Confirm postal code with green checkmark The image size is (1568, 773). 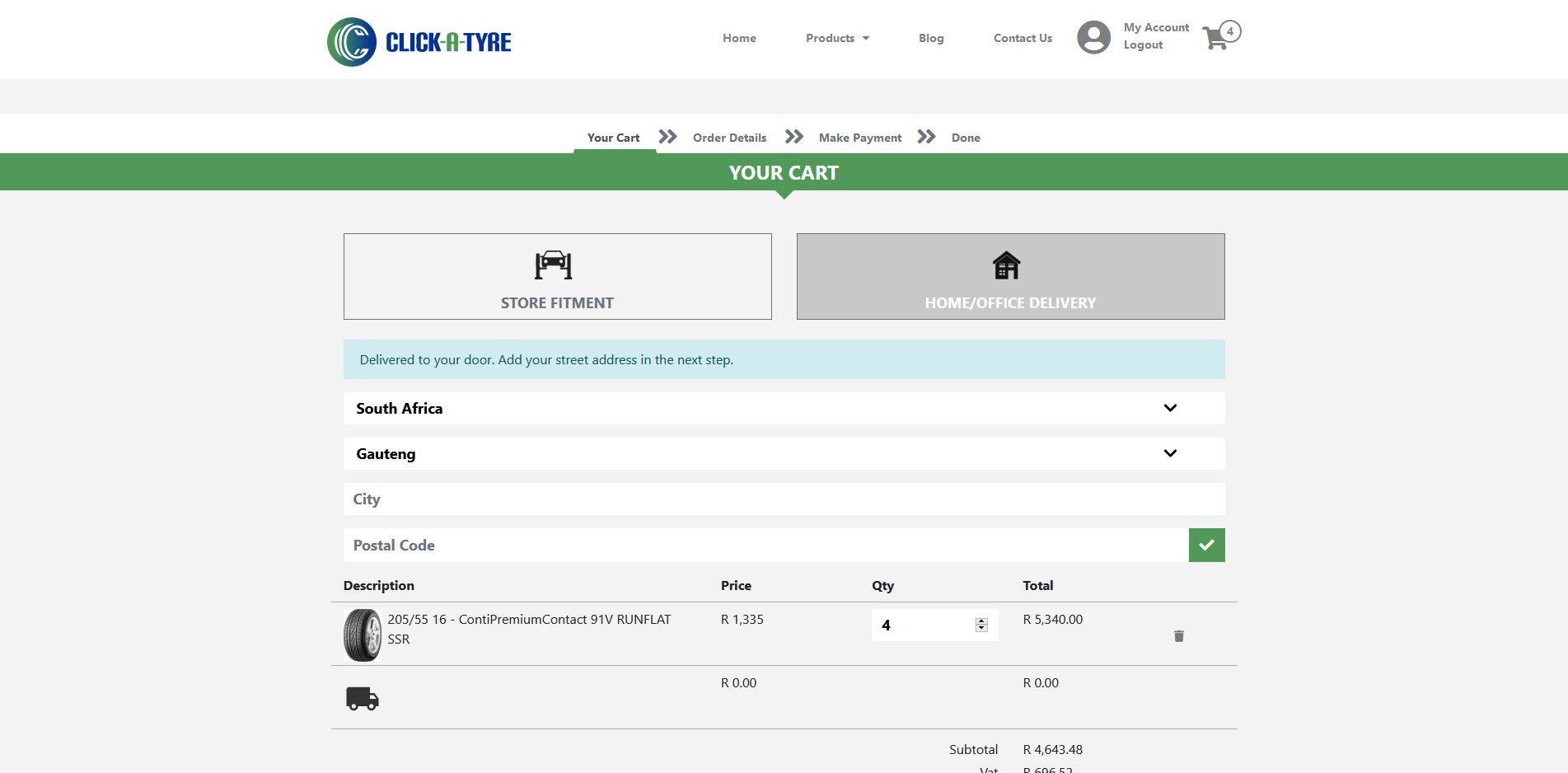pos(1206,545)
